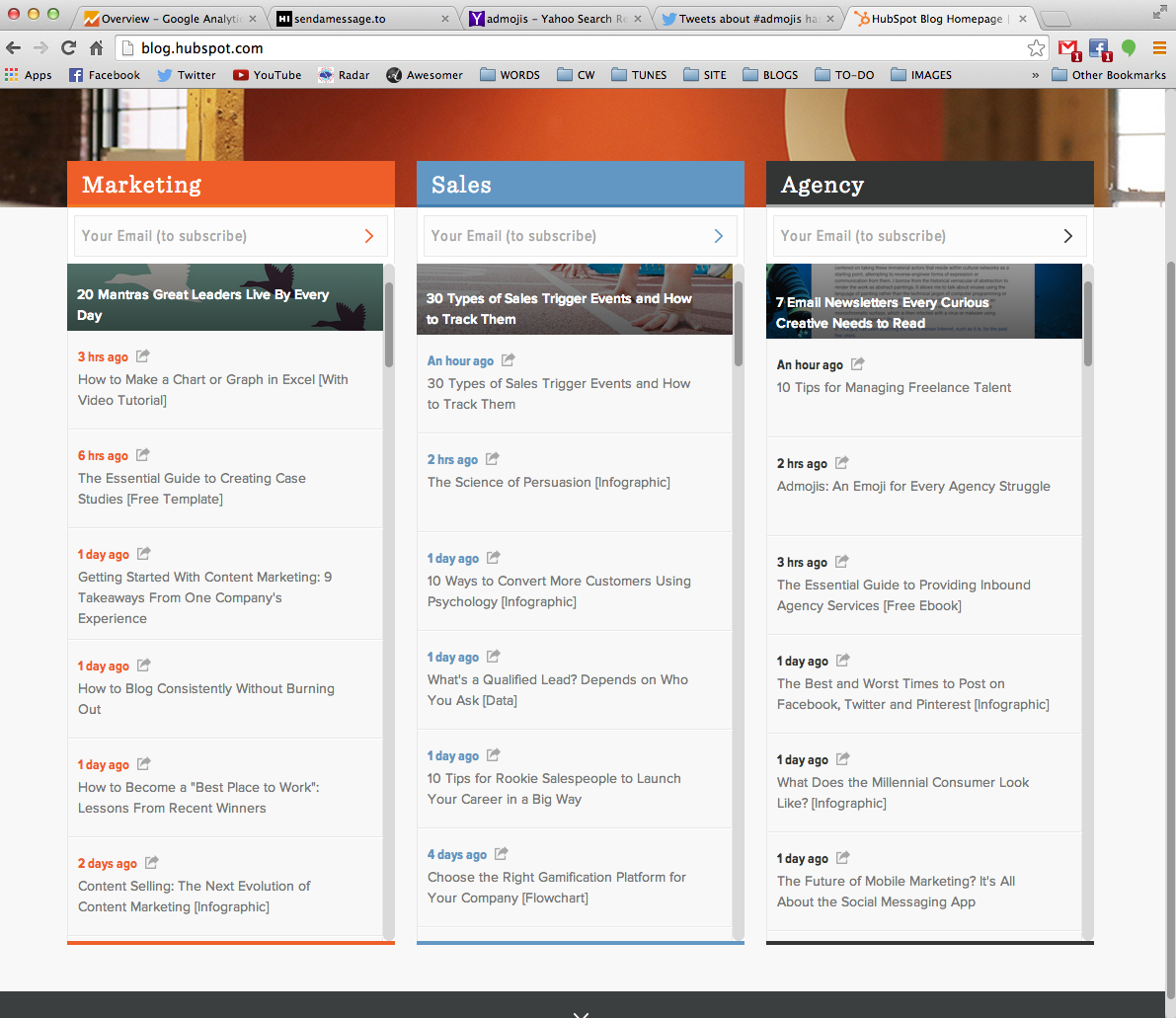Open the Facebook extension icon
This screenshot has width=1176, height=1018.
(1100, 49)
